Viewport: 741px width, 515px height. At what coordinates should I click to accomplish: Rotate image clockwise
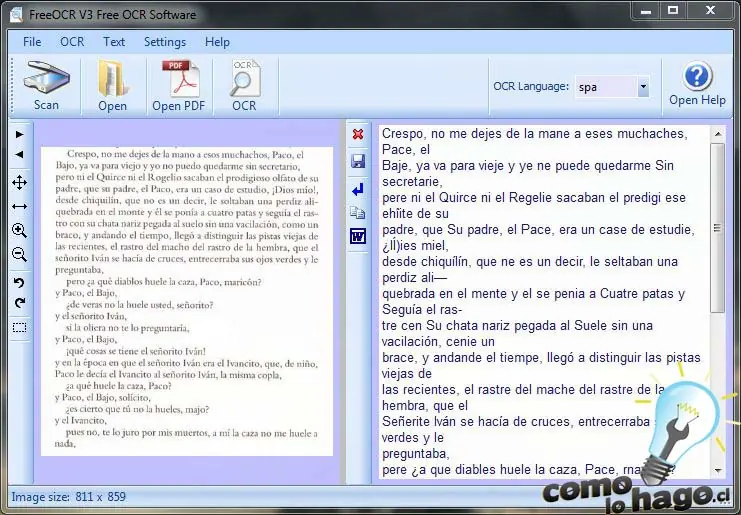tap(19, 303)
